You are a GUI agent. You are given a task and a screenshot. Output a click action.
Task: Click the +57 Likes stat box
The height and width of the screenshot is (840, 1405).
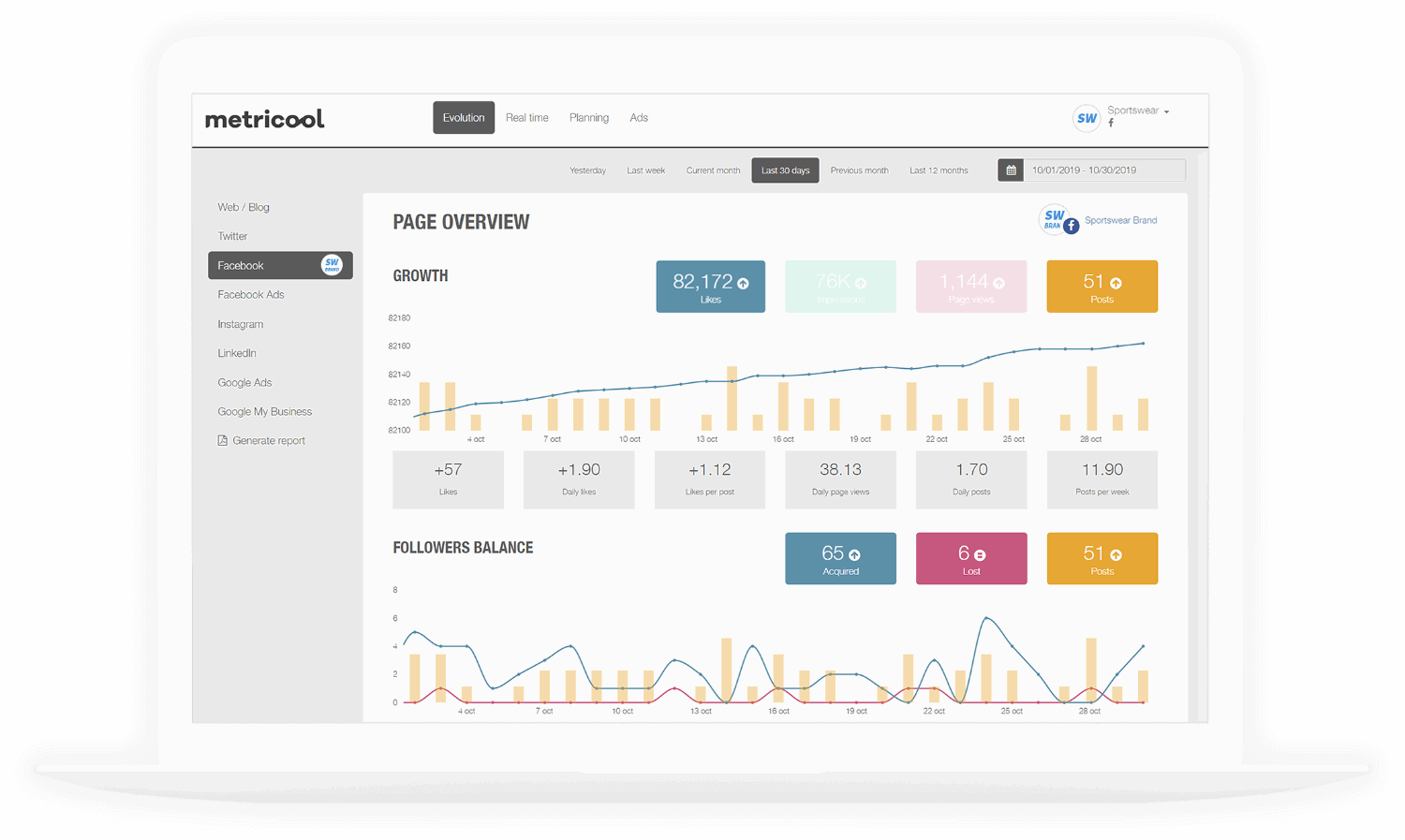point(448,479)
